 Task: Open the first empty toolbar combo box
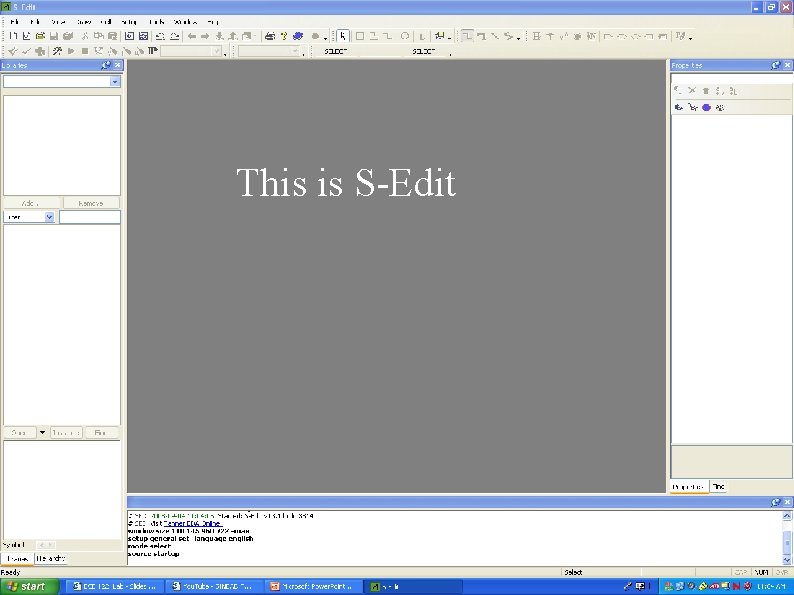pyautogui.click(x=191, y=51)
